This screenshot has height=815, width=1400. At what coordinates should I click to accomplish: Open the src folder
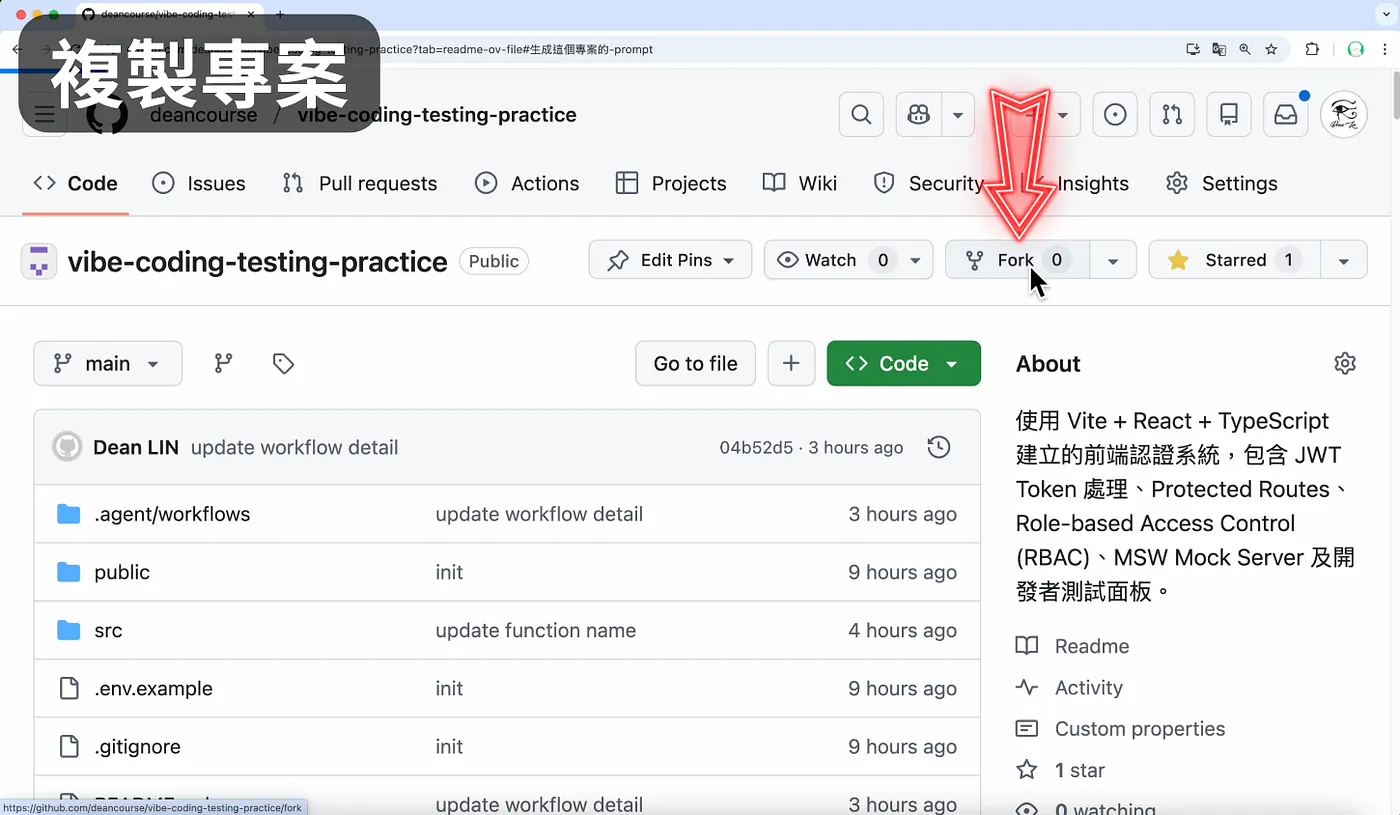[x=108, y=630]
